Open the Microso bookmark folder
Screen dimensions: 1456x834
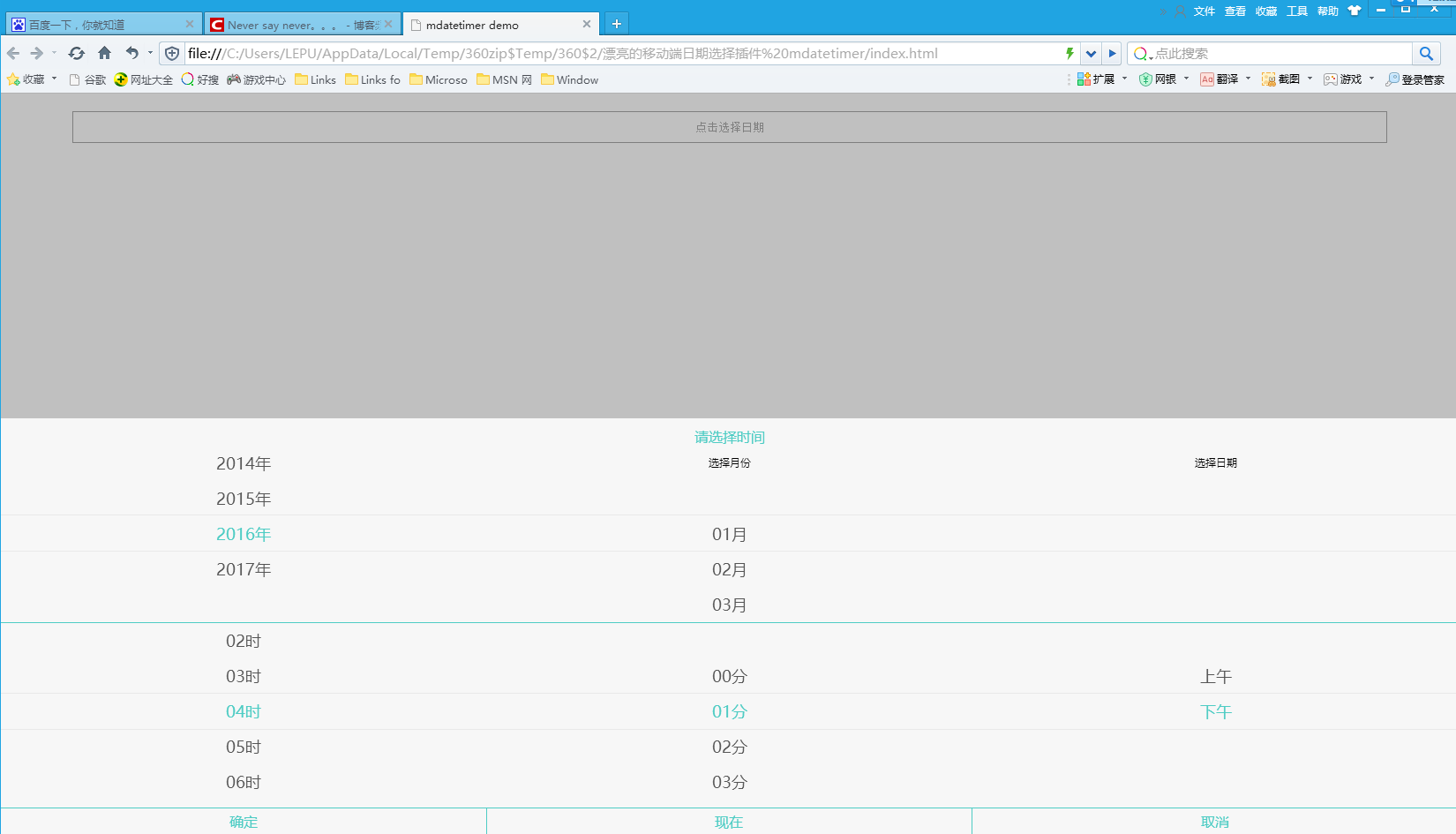[439, 79]
